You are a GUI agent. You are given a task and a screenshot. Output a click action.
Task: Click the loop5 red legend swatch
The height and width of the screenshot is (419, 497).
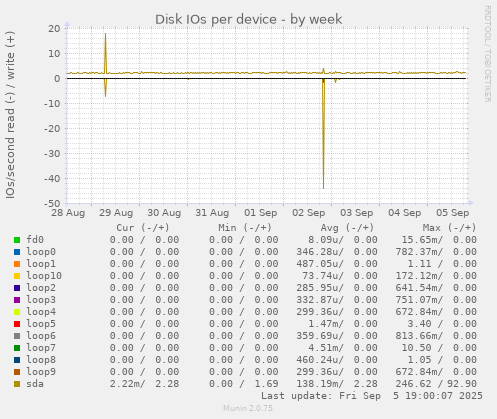(x=17, y=324)
